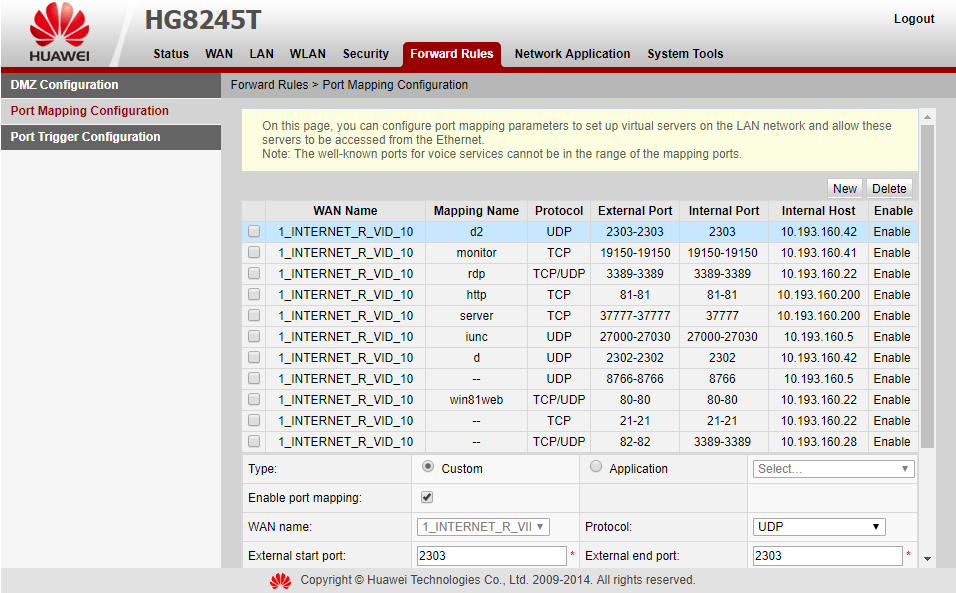Select the Application type radio button
Viewport: 956px width, 593px height.
(x=596, y=466)
